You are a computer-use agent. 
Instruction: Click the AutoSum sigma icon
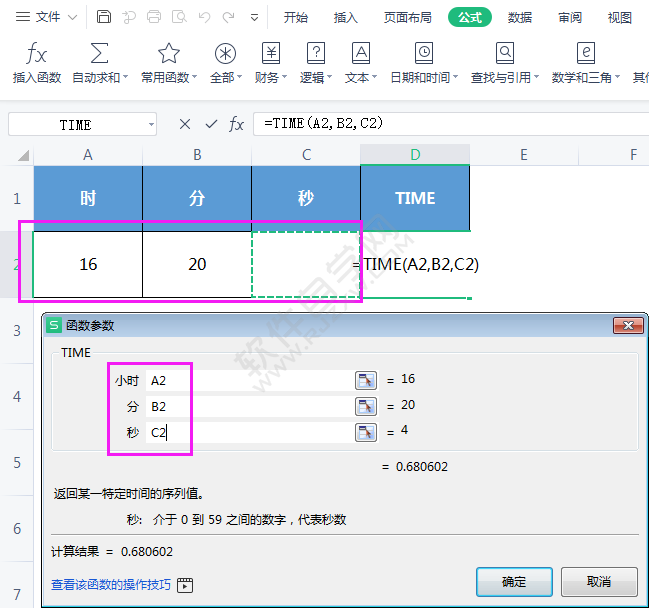(x=99, y=53)
